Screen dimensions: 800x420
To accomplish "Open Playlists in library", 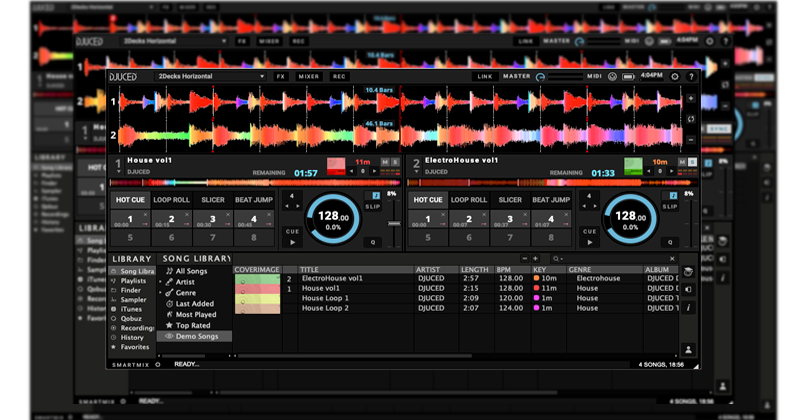I will coord(133,281).
